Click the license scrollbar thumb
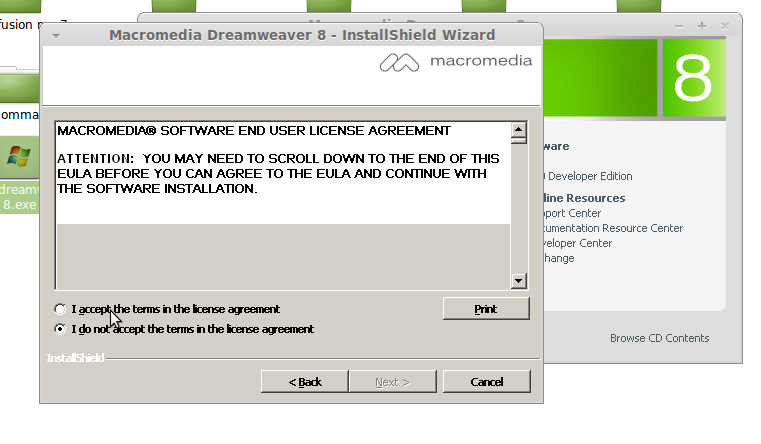Viewport: 761px width, 444px height. point(518,141)
